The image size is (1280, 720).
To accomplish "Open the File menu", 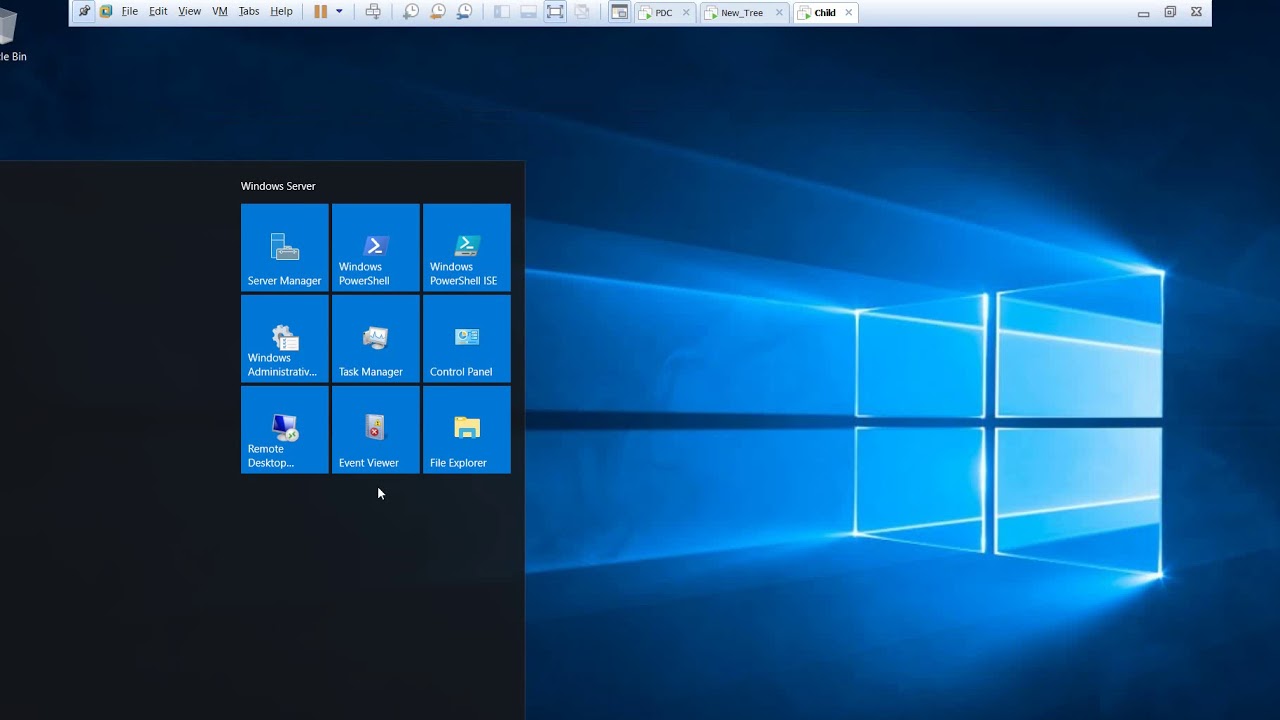I will pyautogui.click(x=130, y=12).
